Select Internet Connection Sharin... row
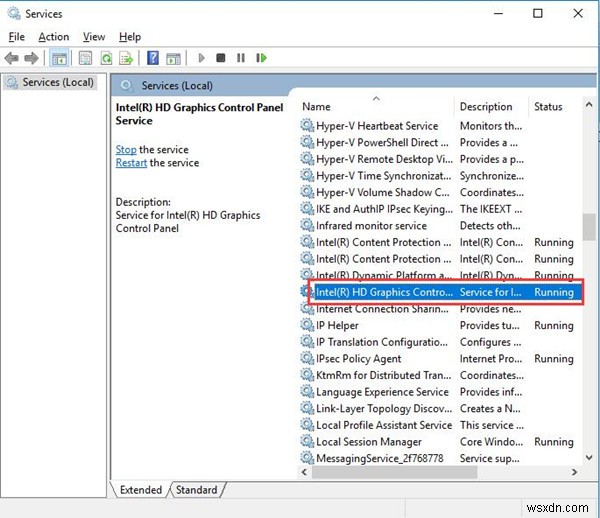This screenshot has width=600, height=518. tap(440, 309)
